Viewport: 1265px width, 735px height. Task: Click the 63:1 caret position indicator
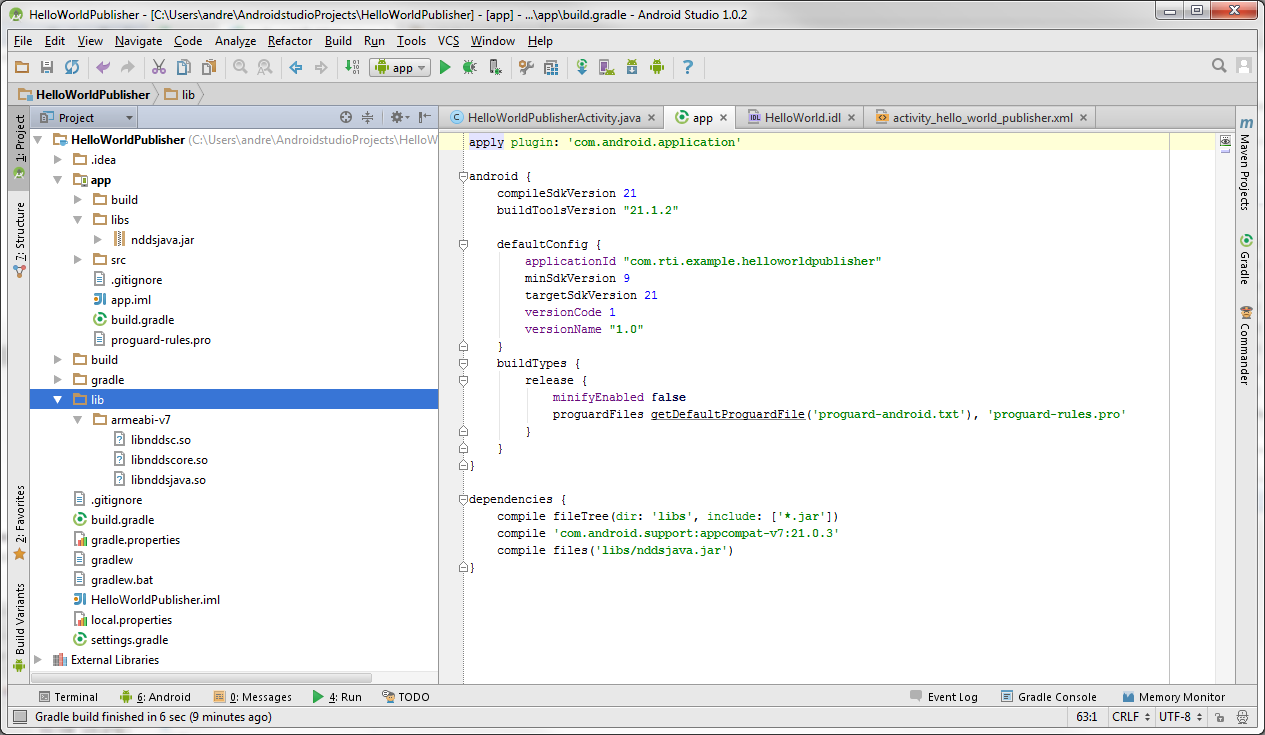coord(1087,717)
